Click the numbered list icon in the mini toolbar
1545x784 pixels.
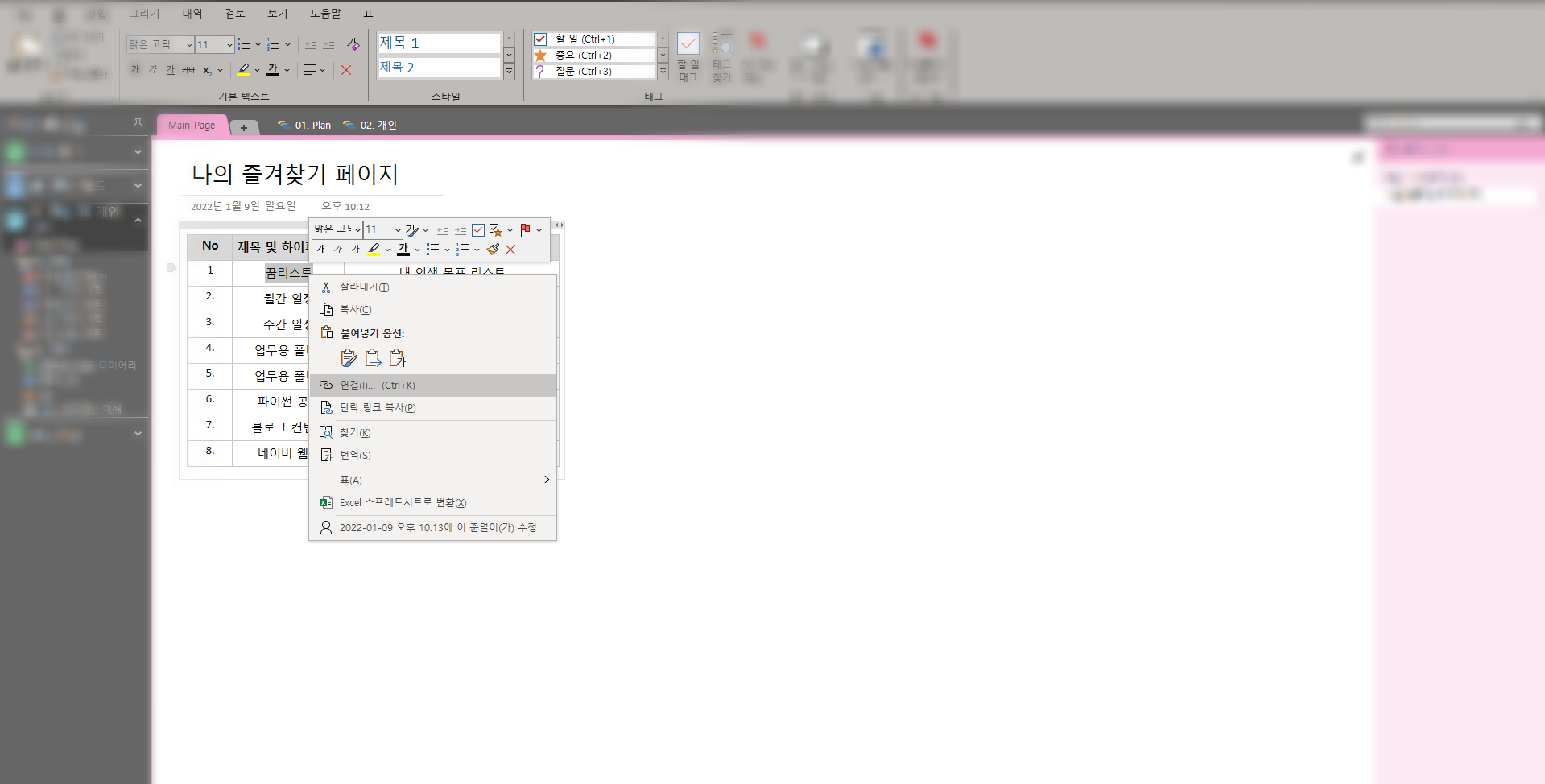click(462, 250)
